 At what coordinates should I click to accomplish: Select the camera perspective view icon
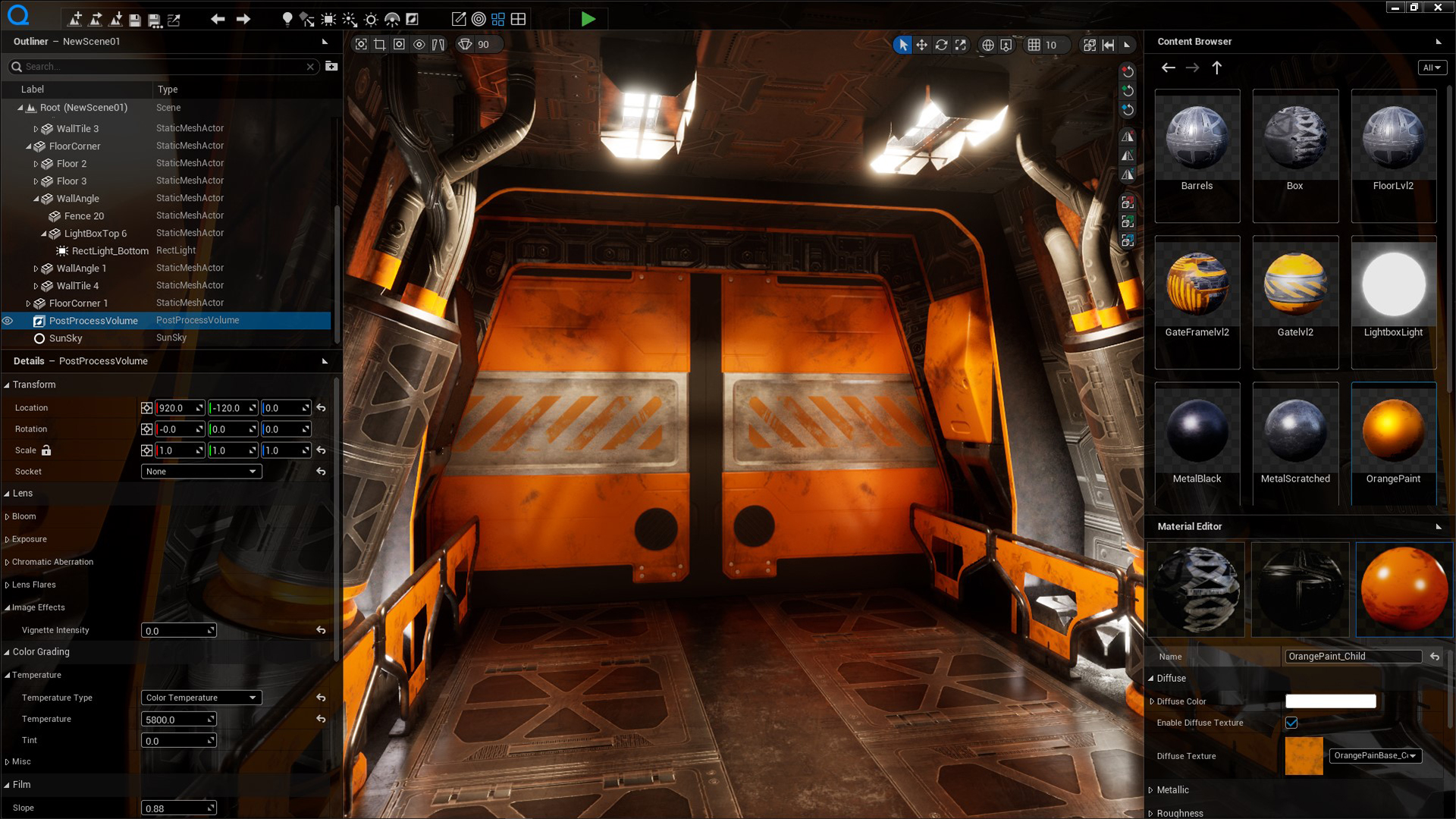[464, 44]
